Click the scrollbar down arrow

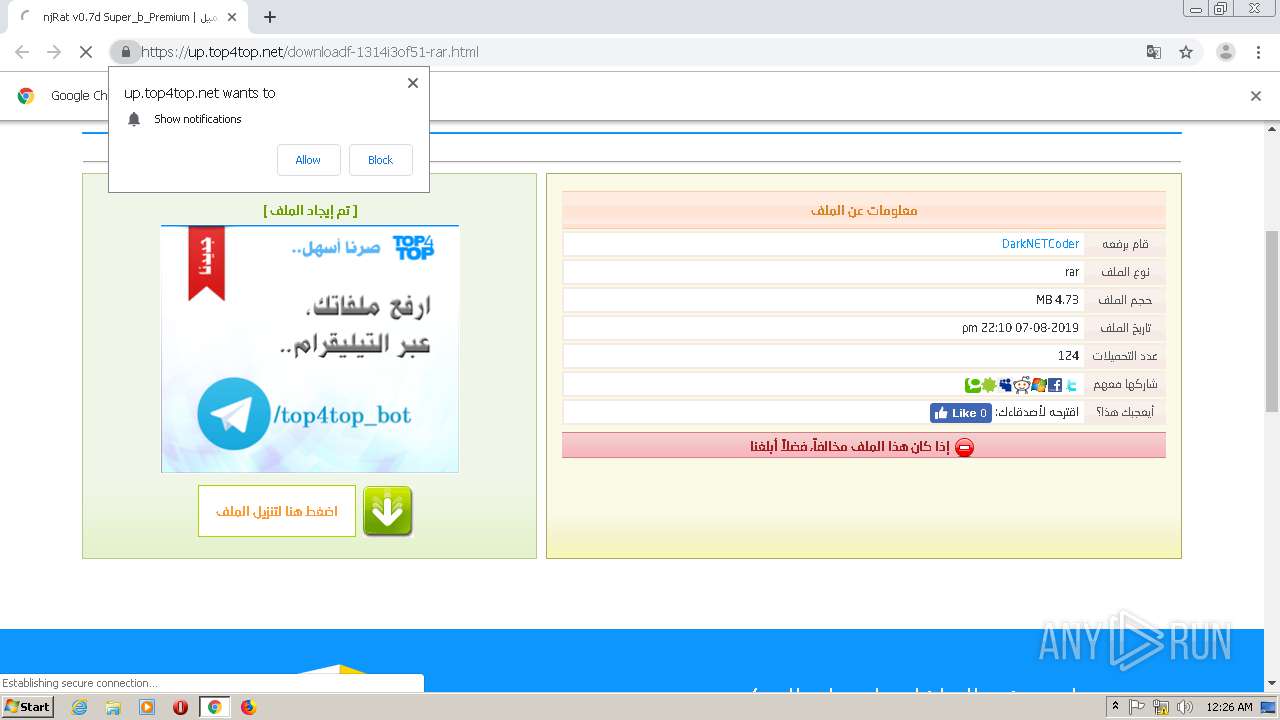1272,684
